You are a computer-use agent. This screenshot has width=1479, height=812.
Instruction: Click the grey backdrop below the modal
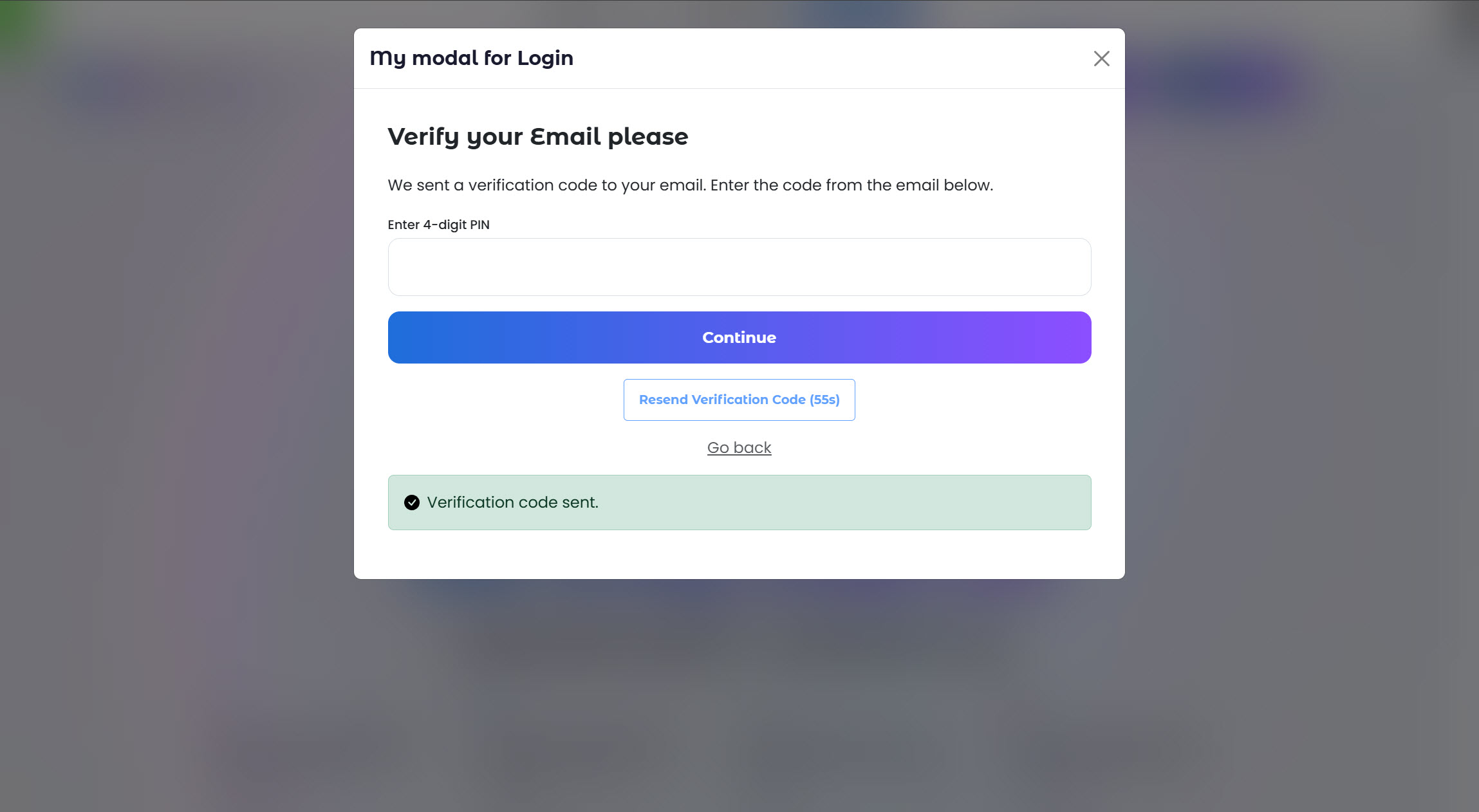[739, 695]
